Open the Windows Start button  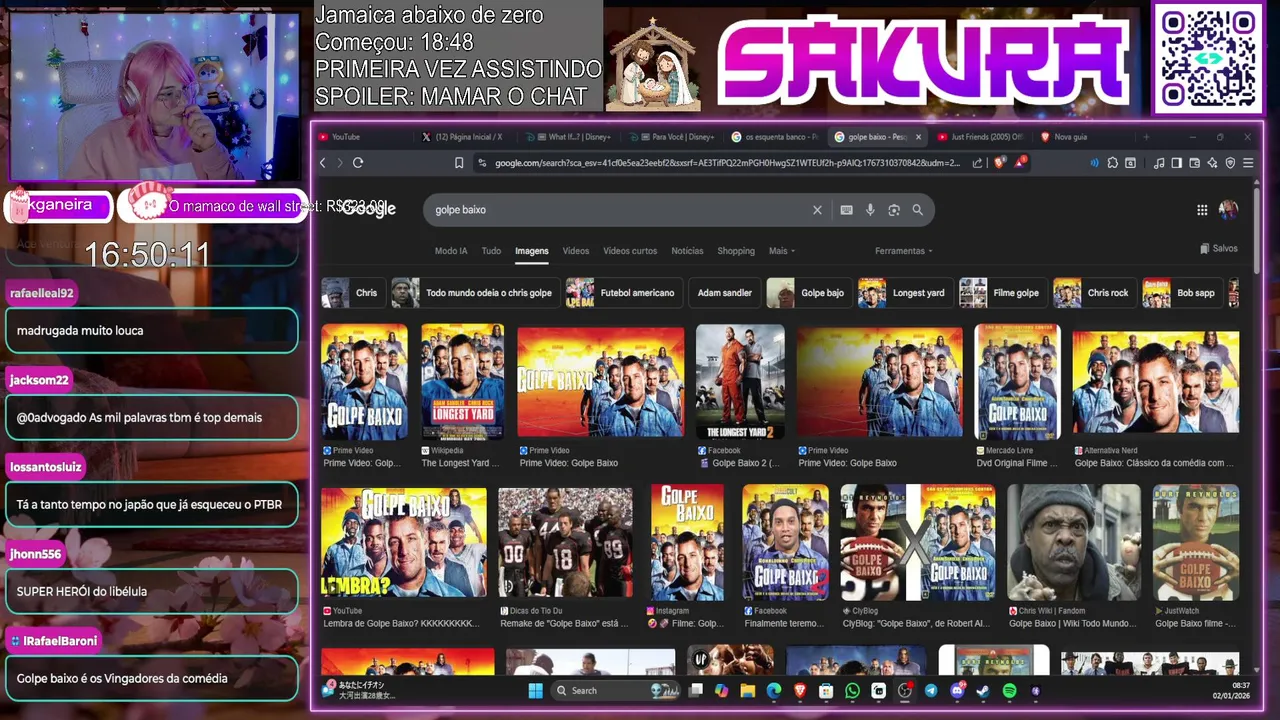click(x=535, y=690)
